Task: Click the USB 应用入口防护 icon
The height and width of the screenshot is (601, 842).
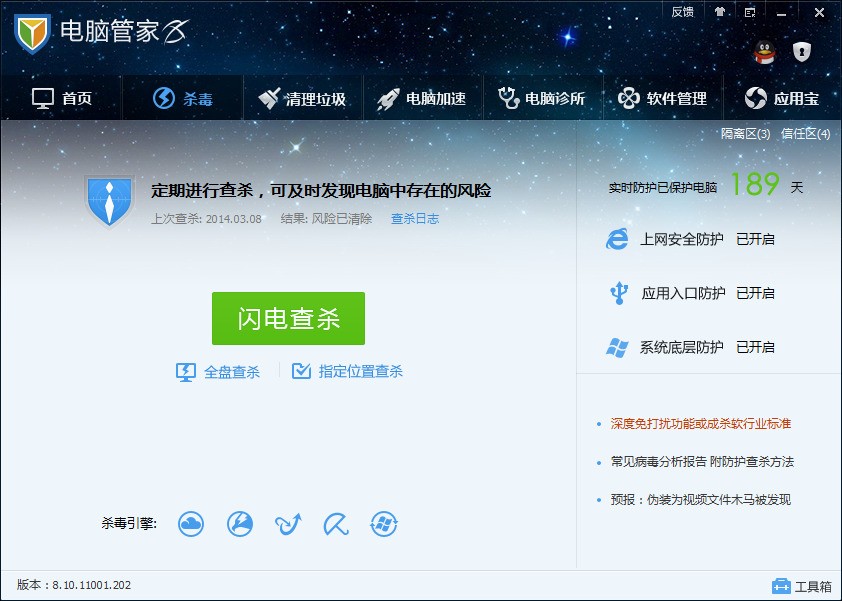Action: [619, 293]
